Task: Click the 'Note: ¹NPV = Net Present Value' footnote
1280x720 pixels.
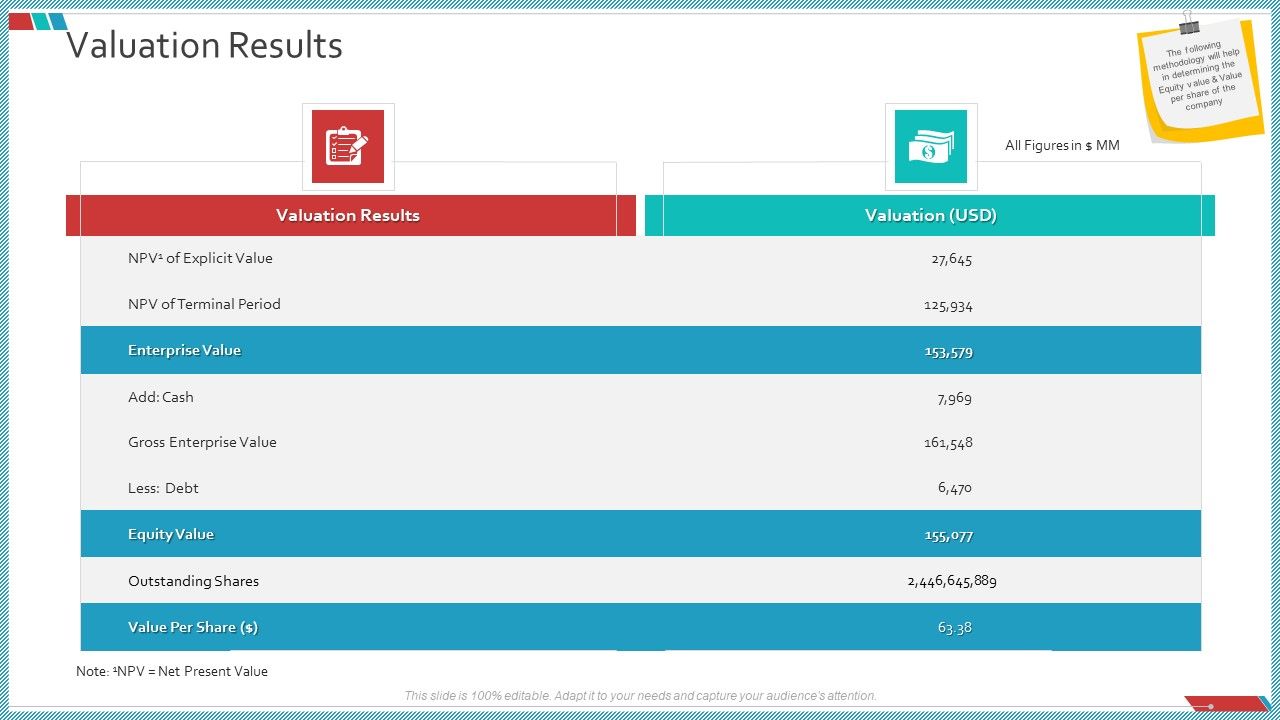Action: click(172, 672)
